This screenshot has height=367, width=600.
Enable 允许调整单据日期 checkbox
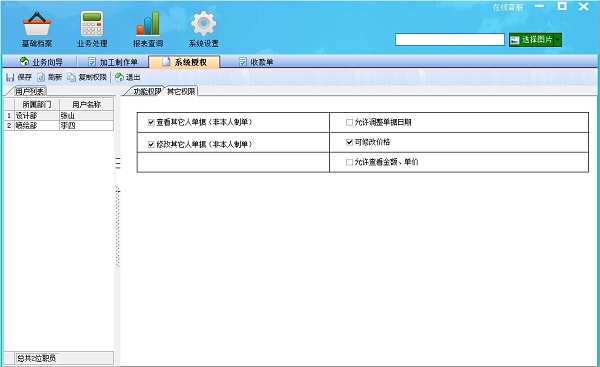349,122
